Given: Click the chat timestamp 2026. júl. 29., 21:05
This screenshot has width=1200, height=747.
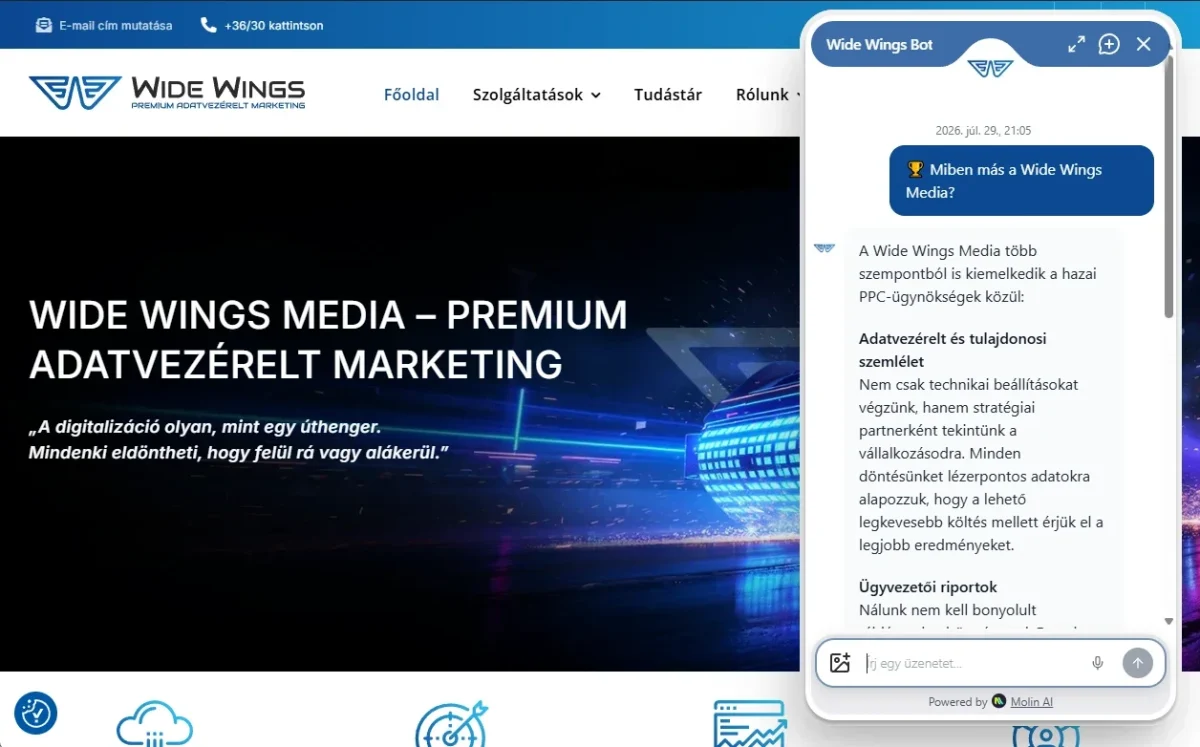Looking at the screenshot, I should pos(983,131).
